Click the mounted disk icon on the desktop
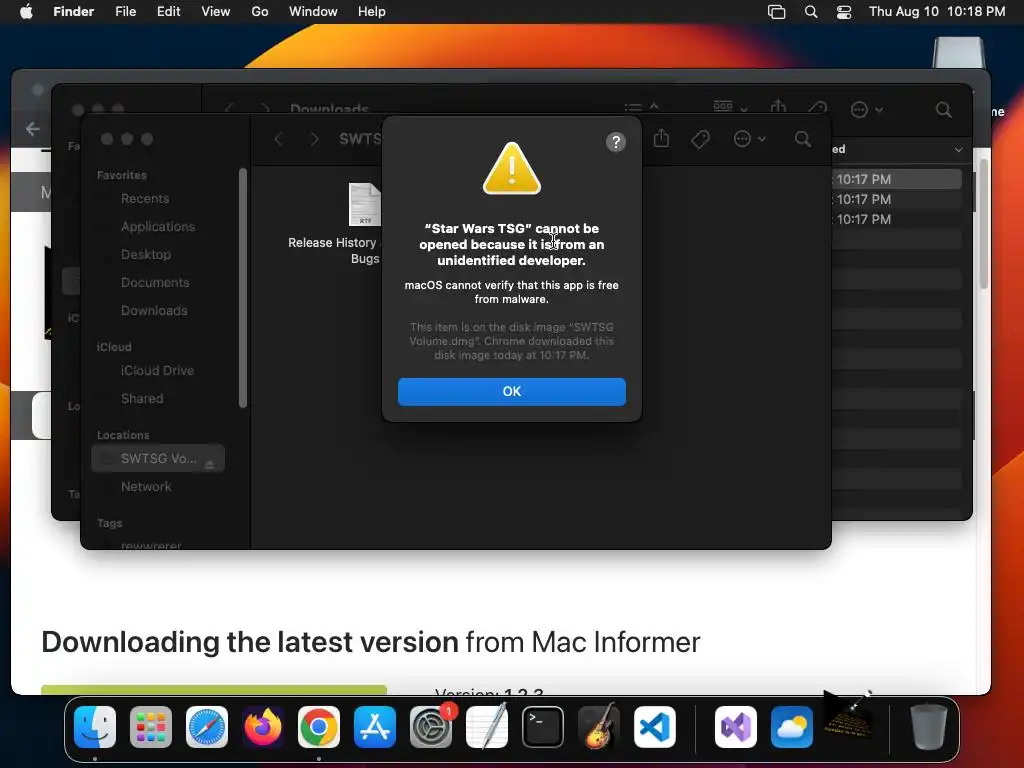 click(x=958, y=52)
